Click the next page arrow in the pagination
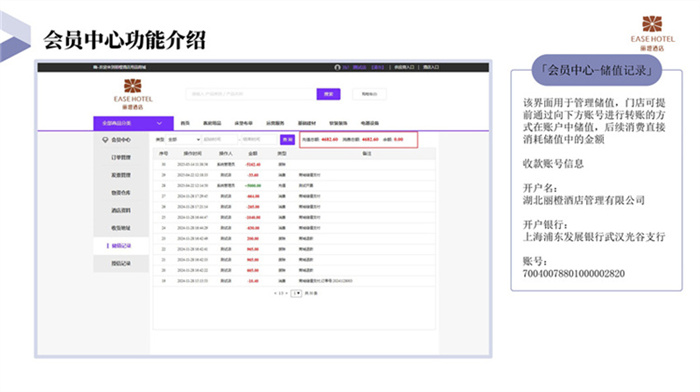This screenshot has width=700, height=392. (x=286, y=293)
